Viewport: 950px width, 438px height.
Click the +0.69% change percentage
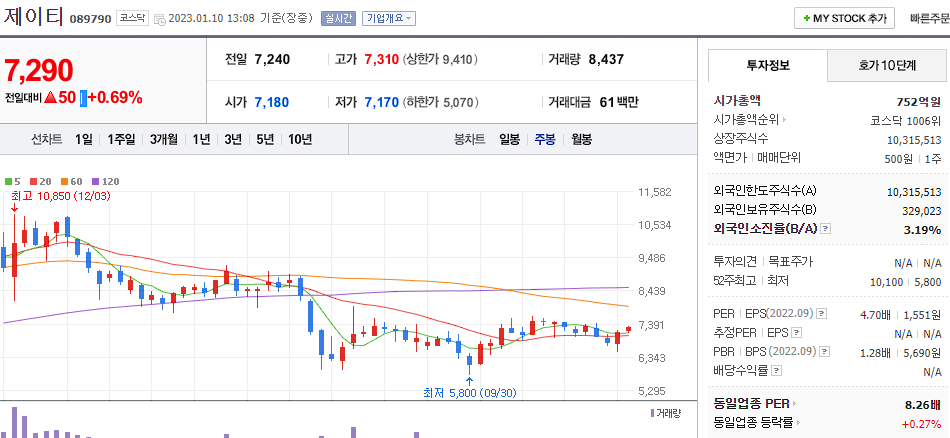point(115,97)
